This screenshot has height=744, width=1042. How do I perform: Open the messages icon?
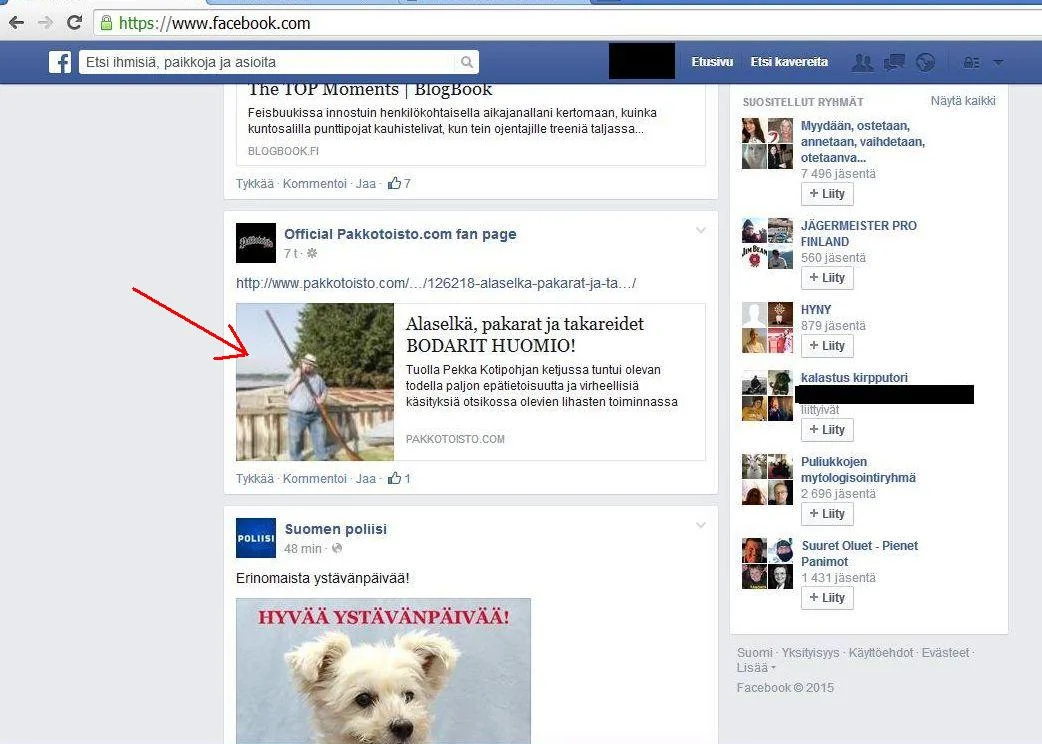(x=894, y=62)
